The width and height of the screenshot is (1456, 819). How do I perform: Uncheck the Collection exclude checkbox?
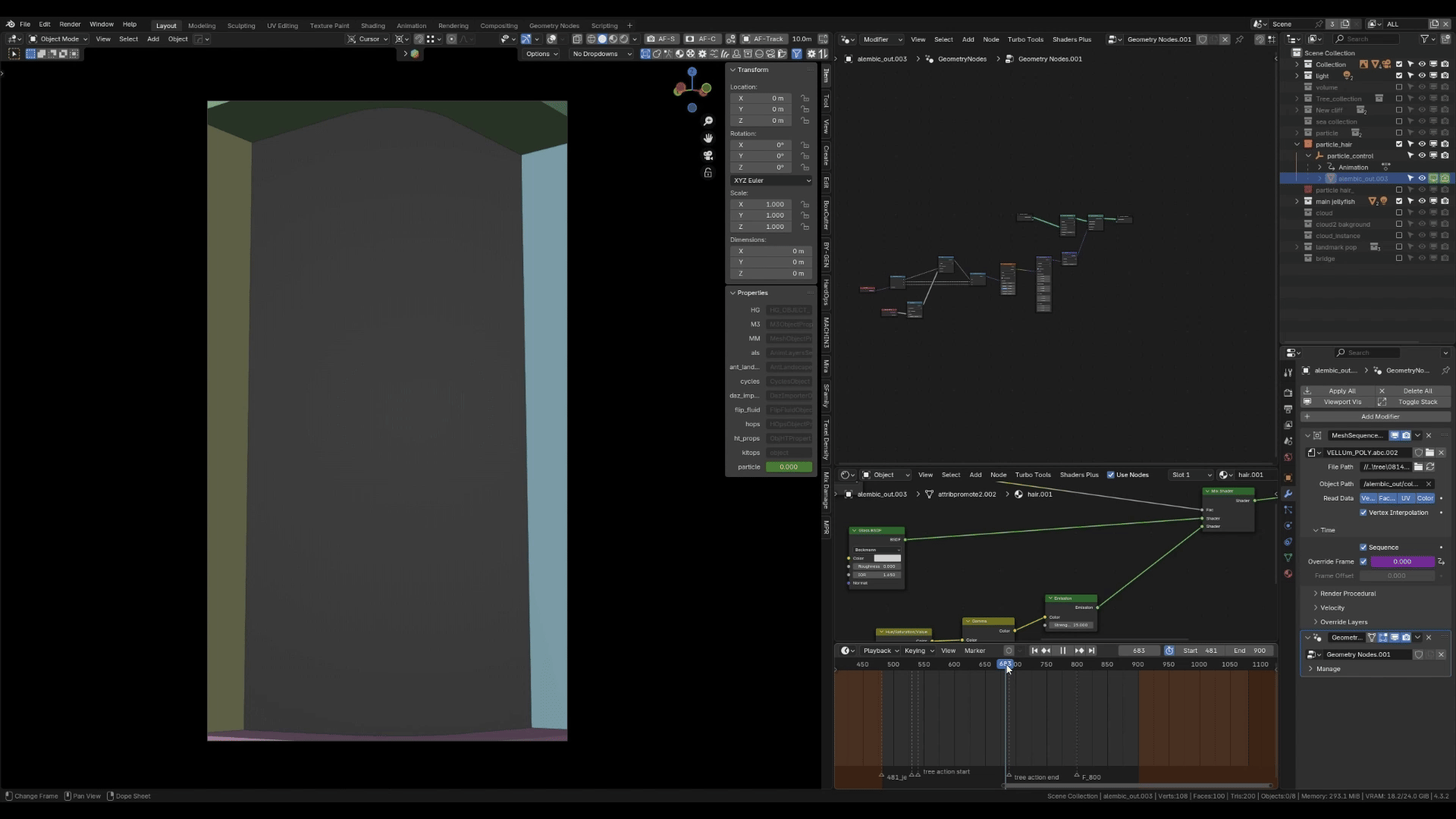pos(1399,64)
